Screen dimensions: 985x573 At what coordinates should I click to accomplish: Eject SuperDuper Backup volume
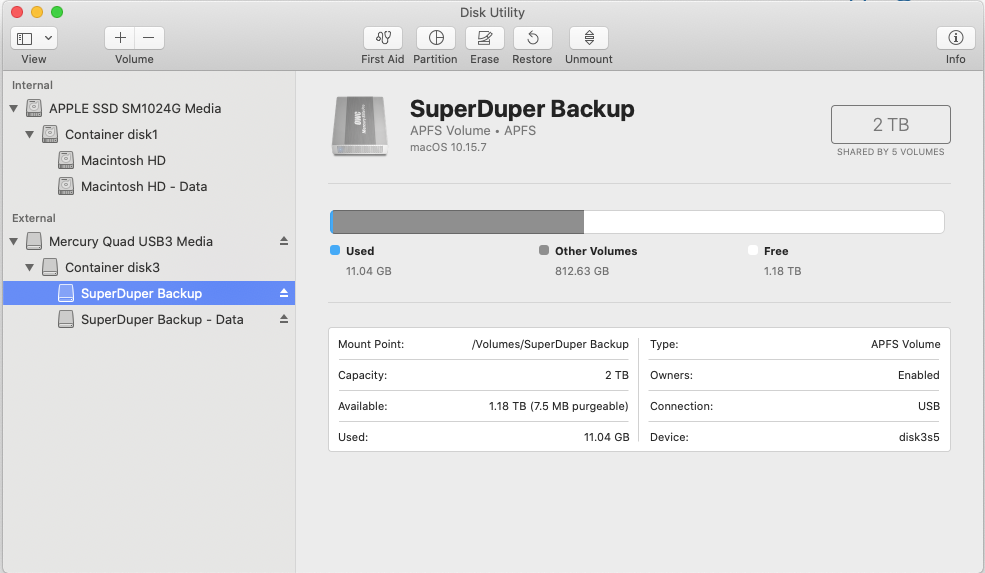284,293
